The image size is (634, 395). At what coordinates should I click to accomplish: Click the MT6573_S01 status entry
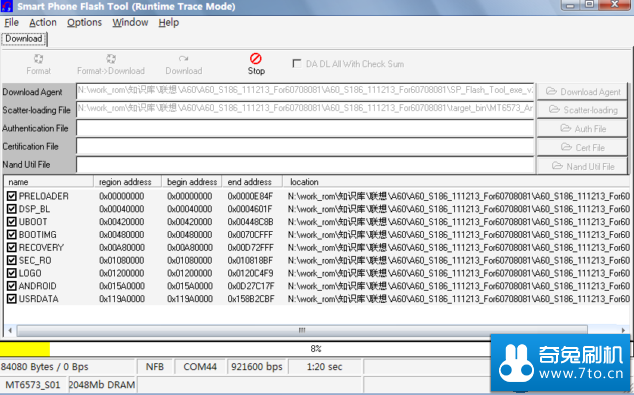pyautogui.click(x=32, y=384)
